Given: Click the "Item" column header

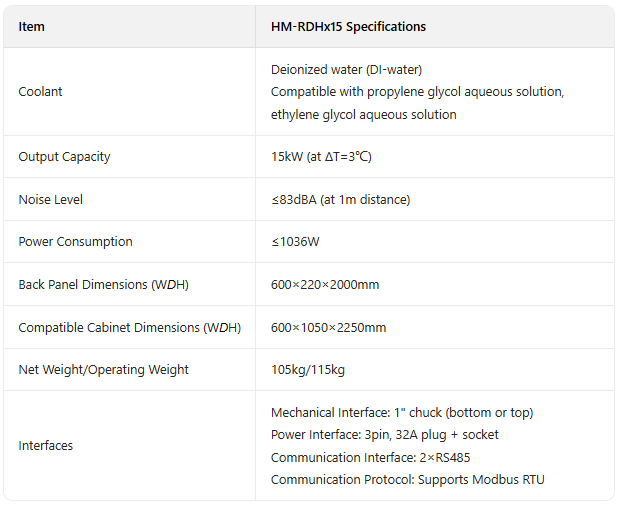Looking at the screenshot, I should (x=31, y=27).
